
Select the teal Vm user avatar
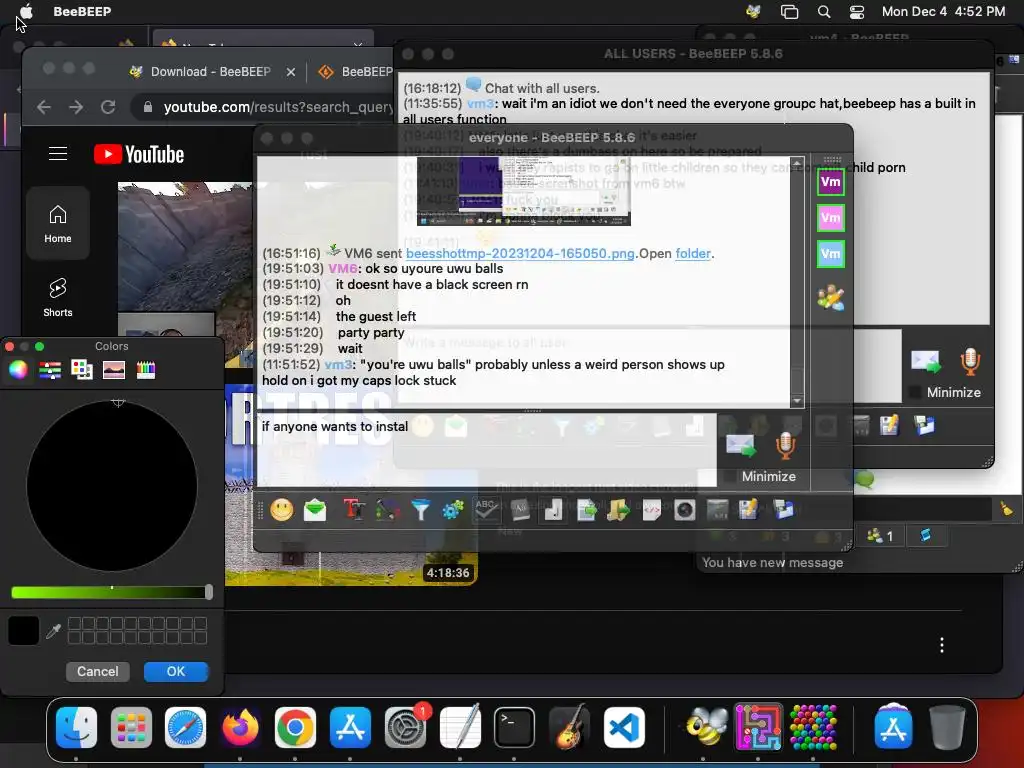pos(831,254)
